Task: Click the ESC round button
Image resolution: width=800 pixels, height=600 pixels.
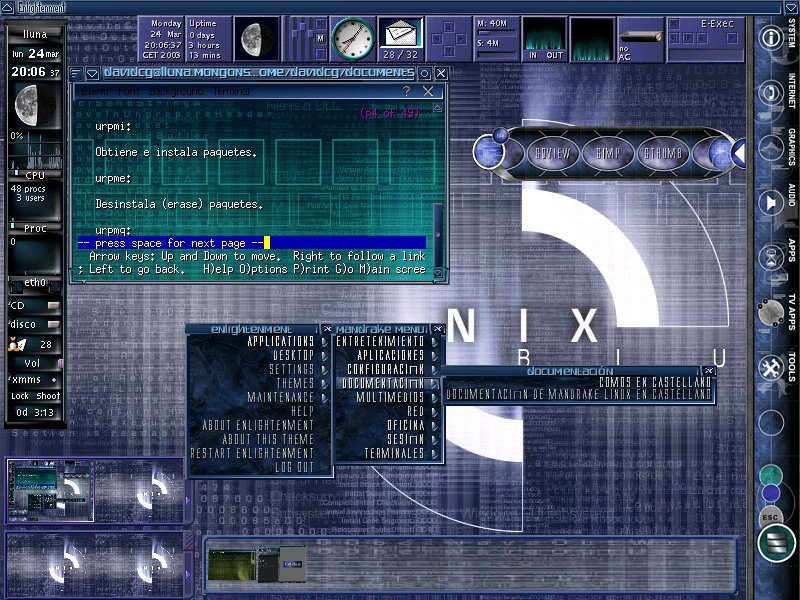Action: [x=770, y=517]
